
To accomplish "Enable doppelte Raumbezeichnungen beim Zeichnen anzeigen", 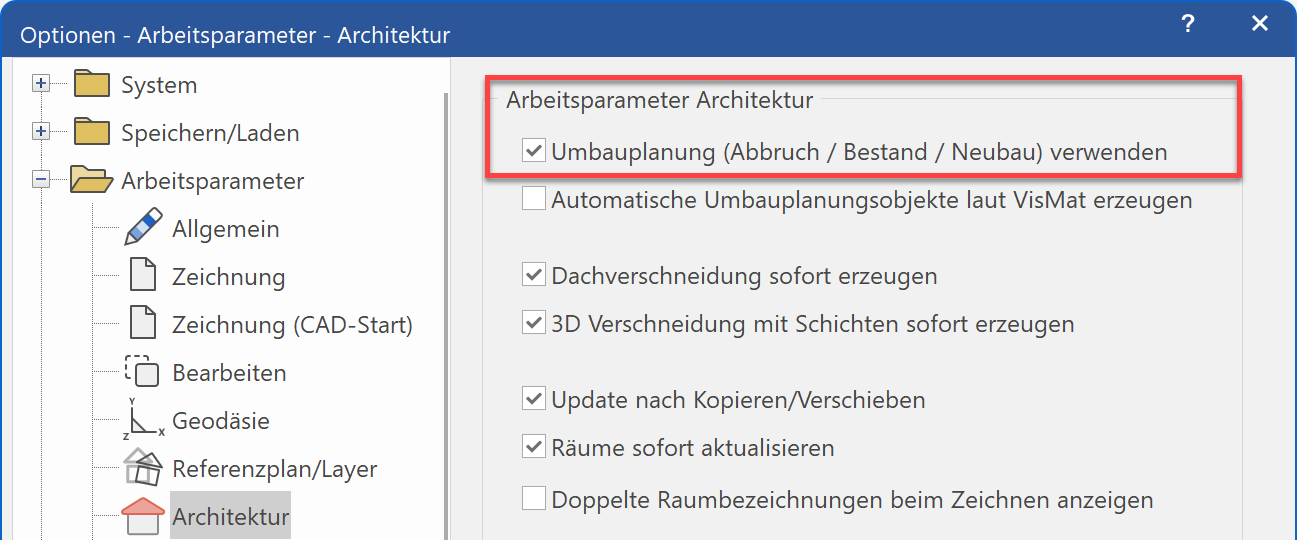I will point(534,499).
